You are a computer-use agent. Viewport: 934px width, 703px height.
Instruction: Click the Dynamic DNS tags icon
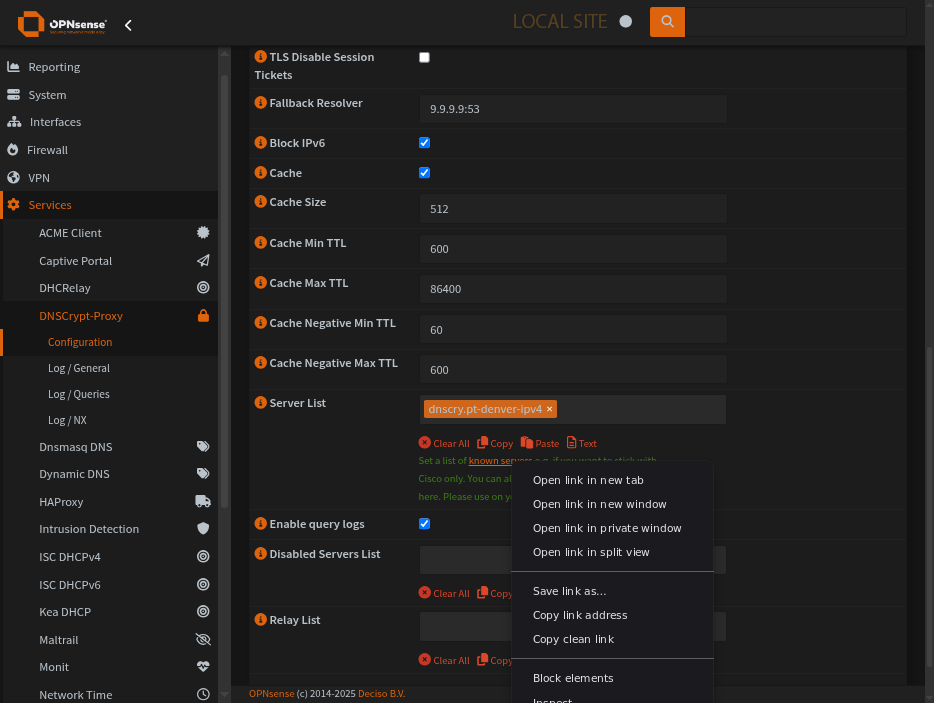coord(203,474)
